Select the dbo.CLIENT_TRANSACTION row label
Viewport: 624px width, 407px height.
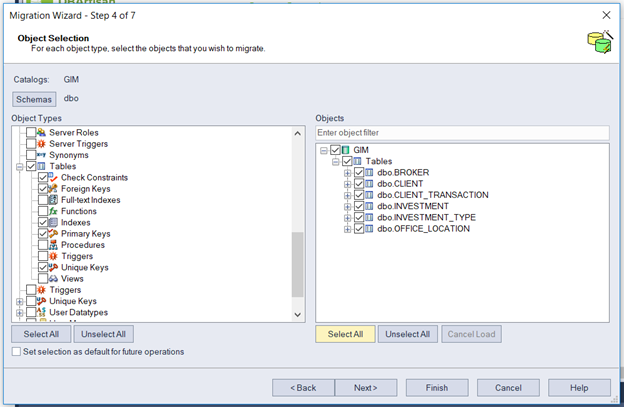coord(433,195)
